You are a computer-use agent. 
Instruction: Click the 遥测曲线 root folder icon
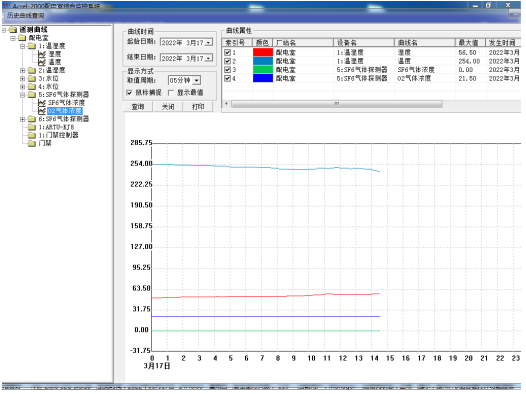(13, 30)
